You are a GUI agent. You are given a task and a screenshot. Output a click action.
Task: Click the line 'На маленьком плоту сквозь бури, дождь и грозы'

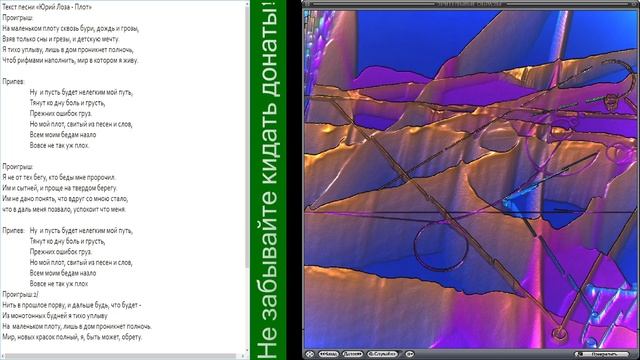pyautogui.click(x=71, y=29)
